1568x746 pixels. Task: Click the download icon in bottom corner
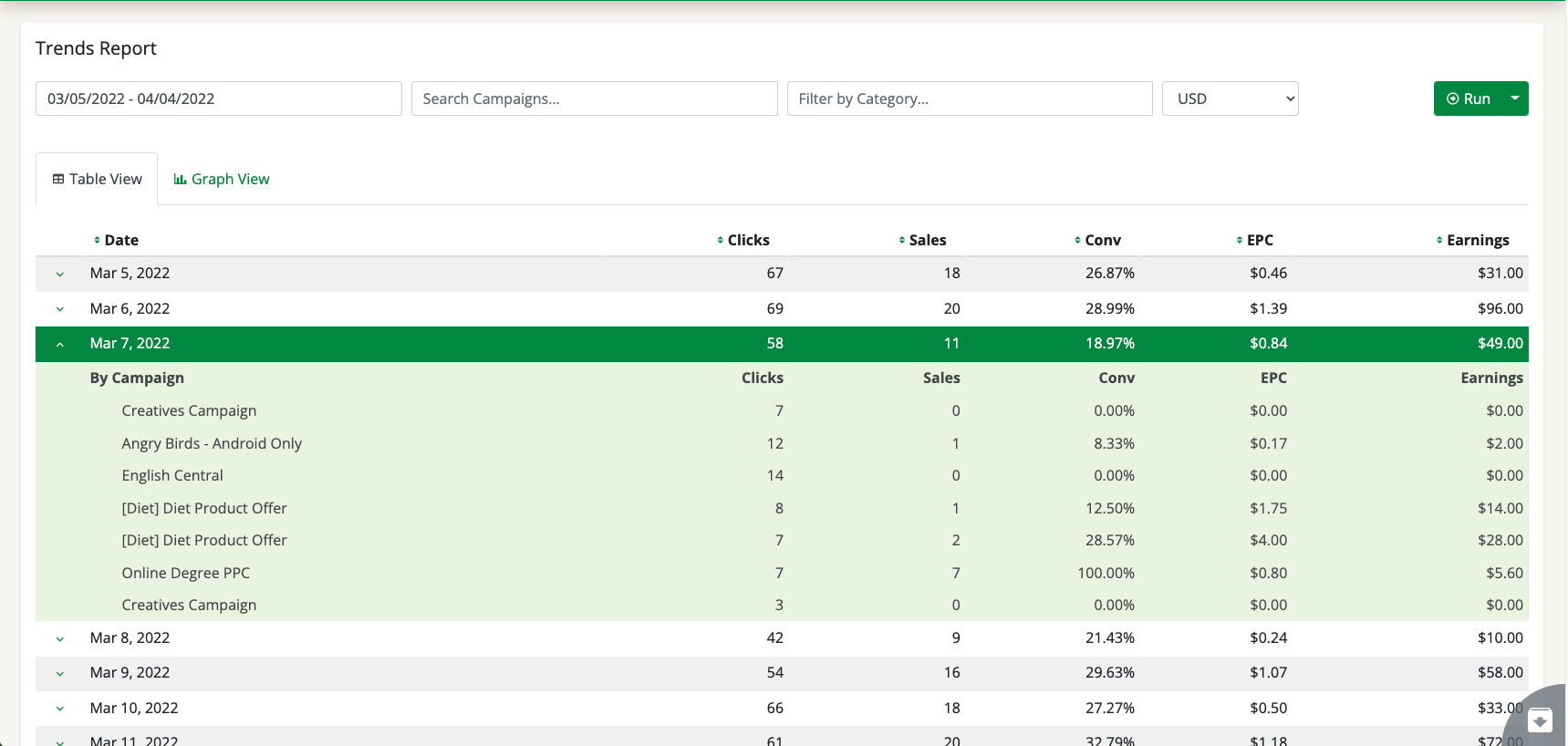[1540, 720]
